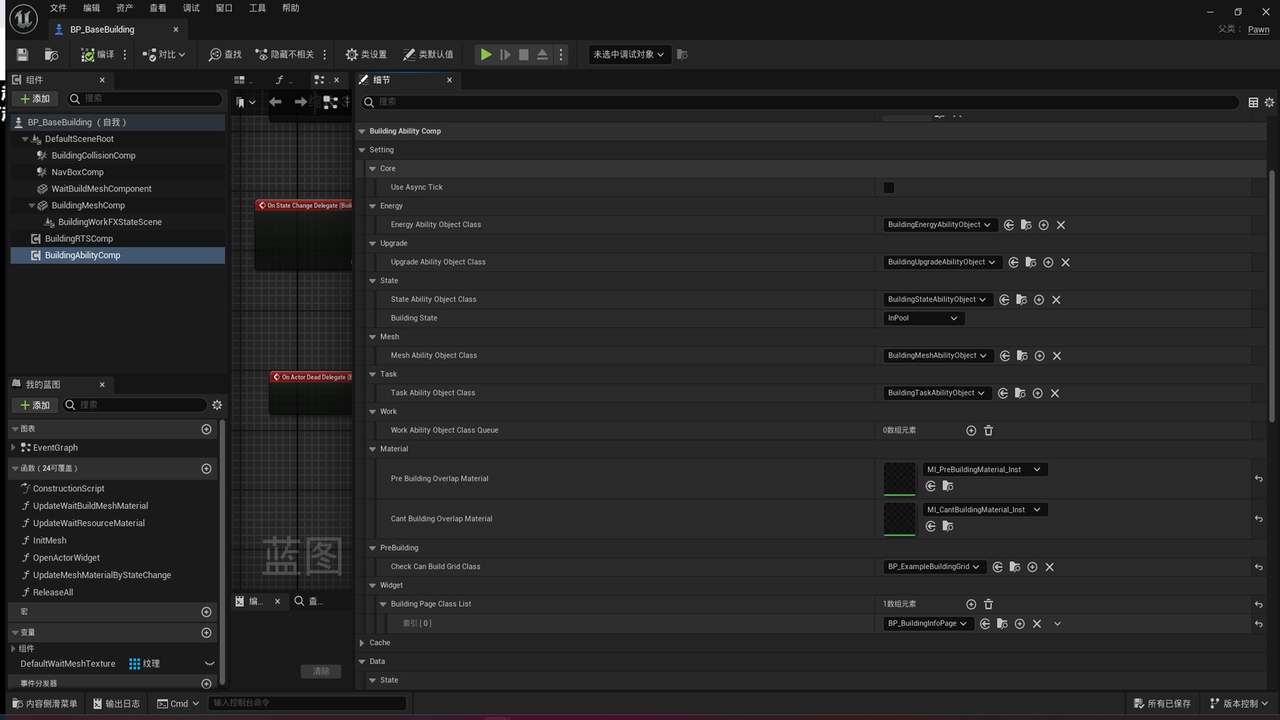Click the eject icon in the play controls
The height and width of the screenshot is (720, 1280).
point(542,55)
